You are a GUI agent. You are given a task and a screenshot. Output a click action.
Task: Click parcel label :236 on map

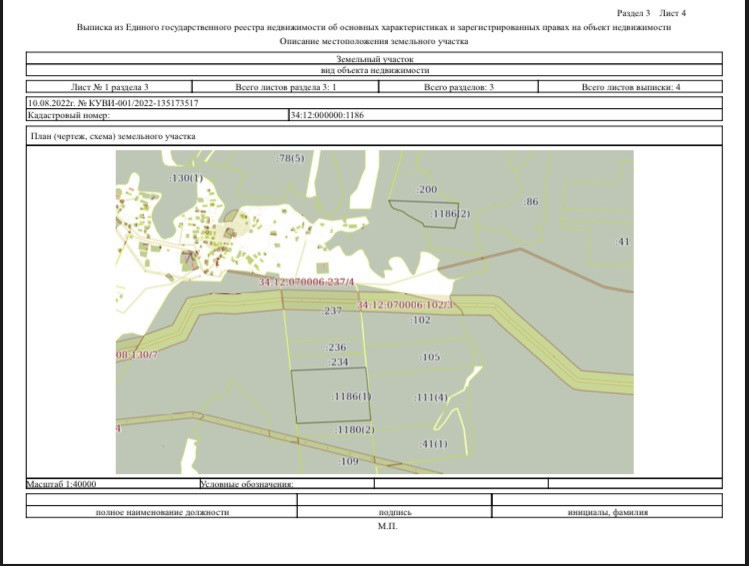click(336, 347)
